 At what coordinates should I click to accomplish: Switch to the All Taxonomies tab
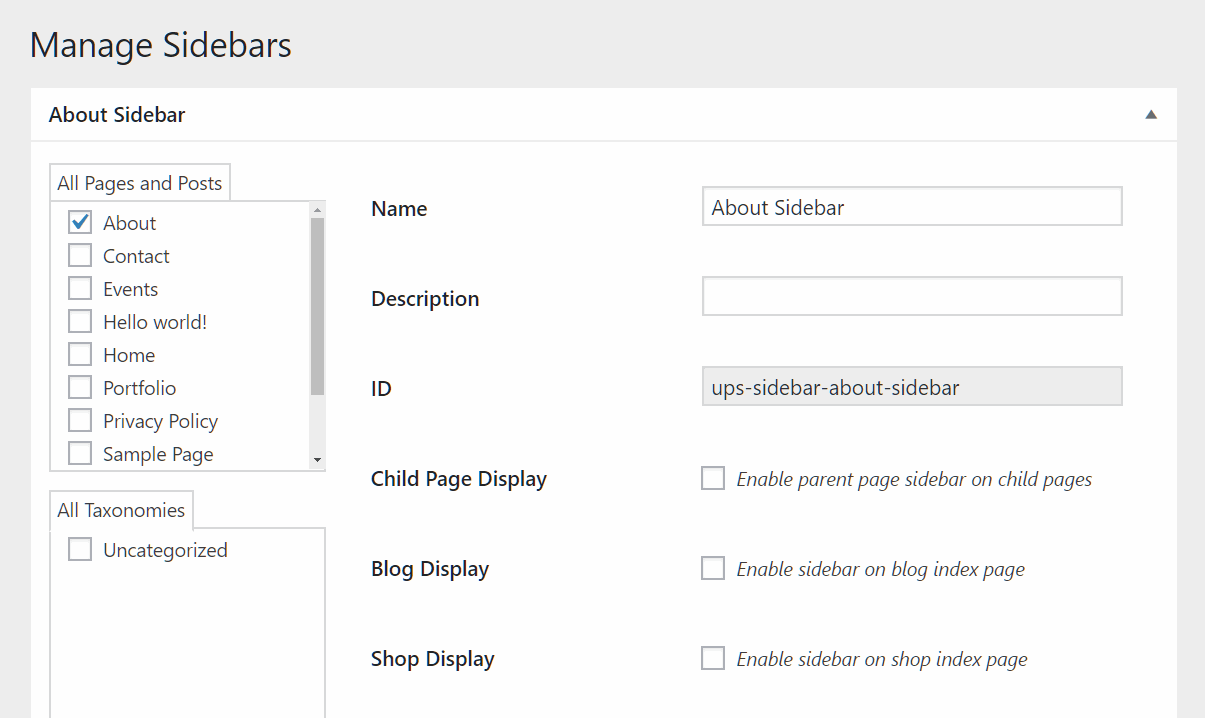[121, 510]
